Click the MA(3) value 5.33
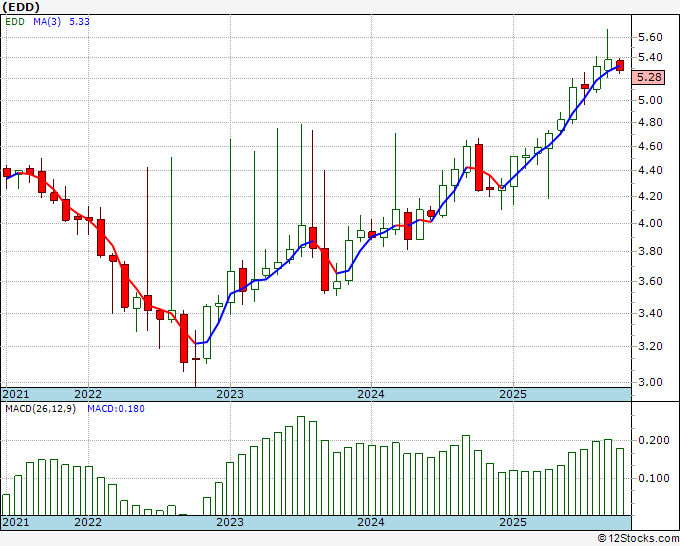The height and width of the screenshot is (546, 680). click(82, 20)
